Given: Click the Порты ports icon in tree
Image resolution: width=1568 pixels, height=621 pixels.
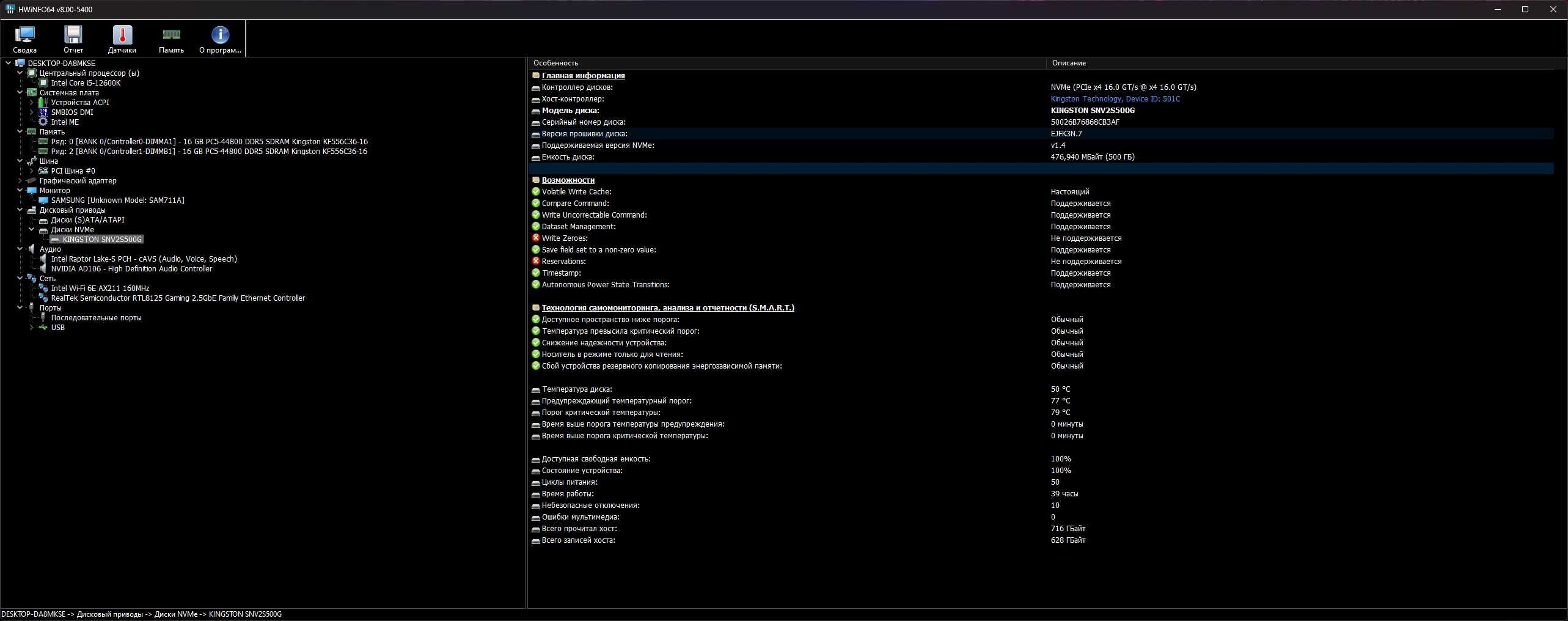Looking at the screenshot, I should pyautogui.click(x=32, y=307).
